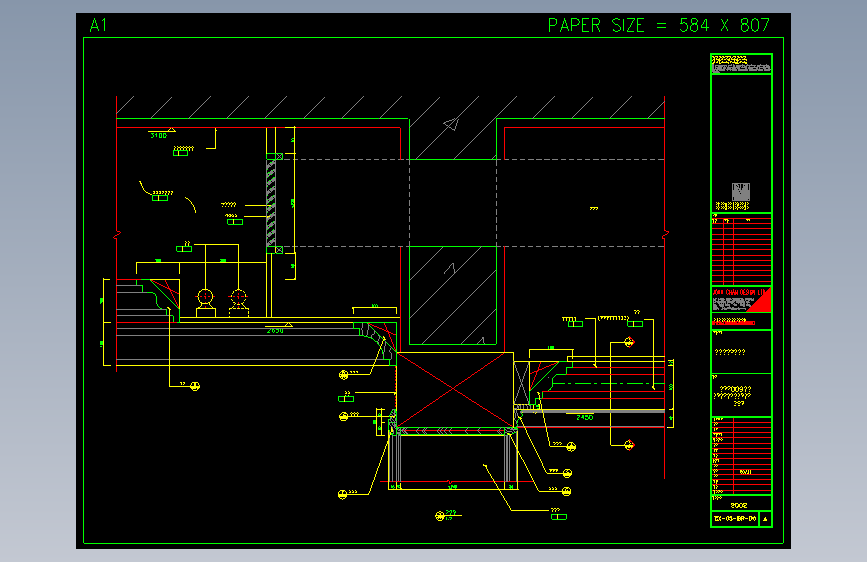Click the revision triangle beside the drawing number
The height and width of the screenshot is (562, 867).
tap(765, 519)
